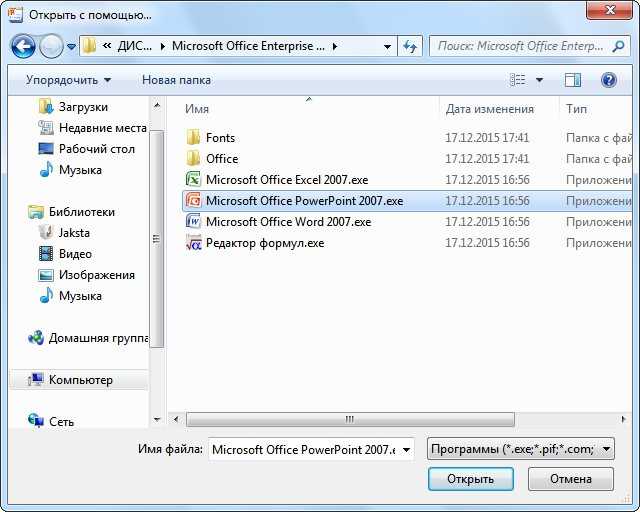Focus the Поиск search field
Image resolution: width=640 pixels, height=512 pixels.
521,46
